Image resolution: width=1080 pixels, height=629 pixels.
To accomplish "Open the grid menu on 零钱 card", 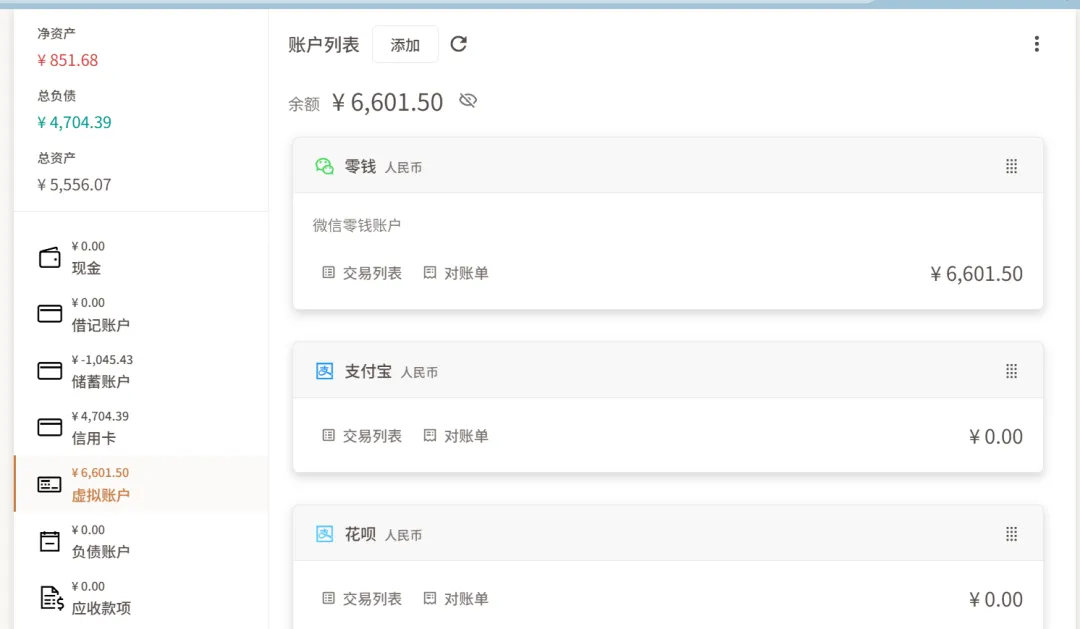I will (x=1011, y=166).
